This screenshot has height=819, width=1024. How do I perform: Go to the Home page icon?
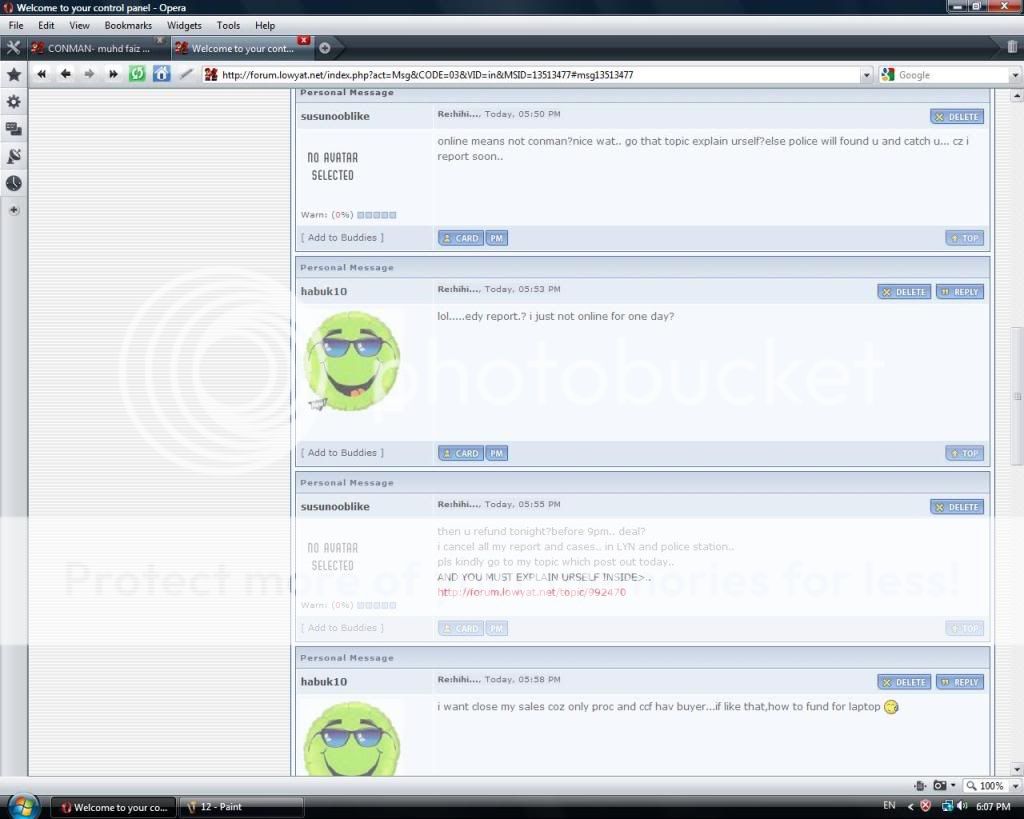(161, 74)
